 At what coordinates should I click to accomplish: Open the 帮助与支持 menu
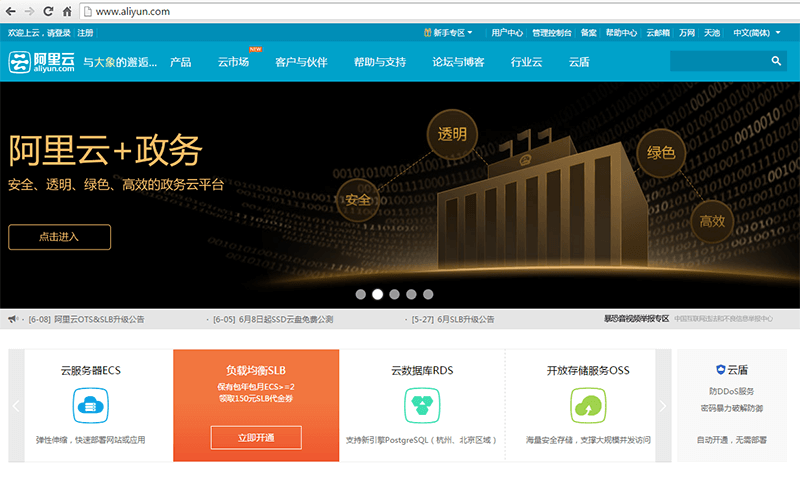pos(380,62)
